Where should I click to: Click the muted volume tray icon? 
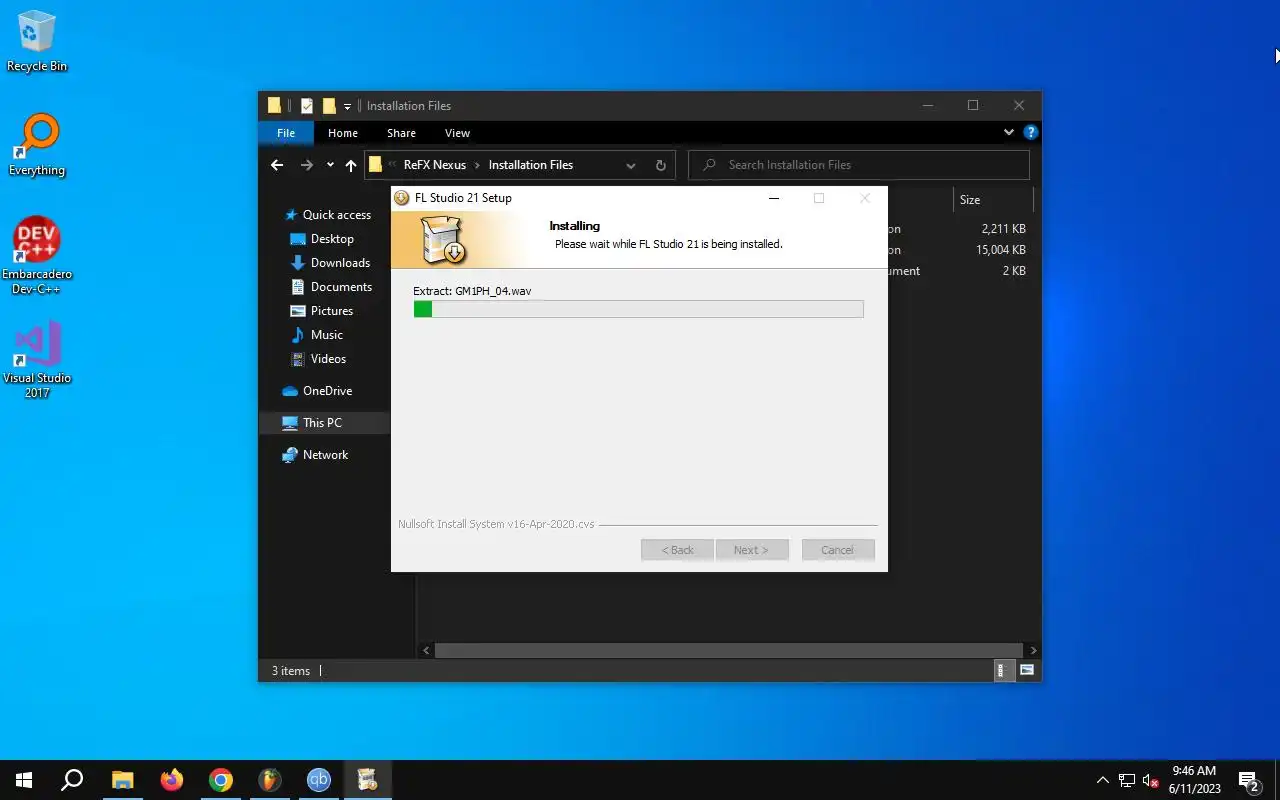(1151, 780)
